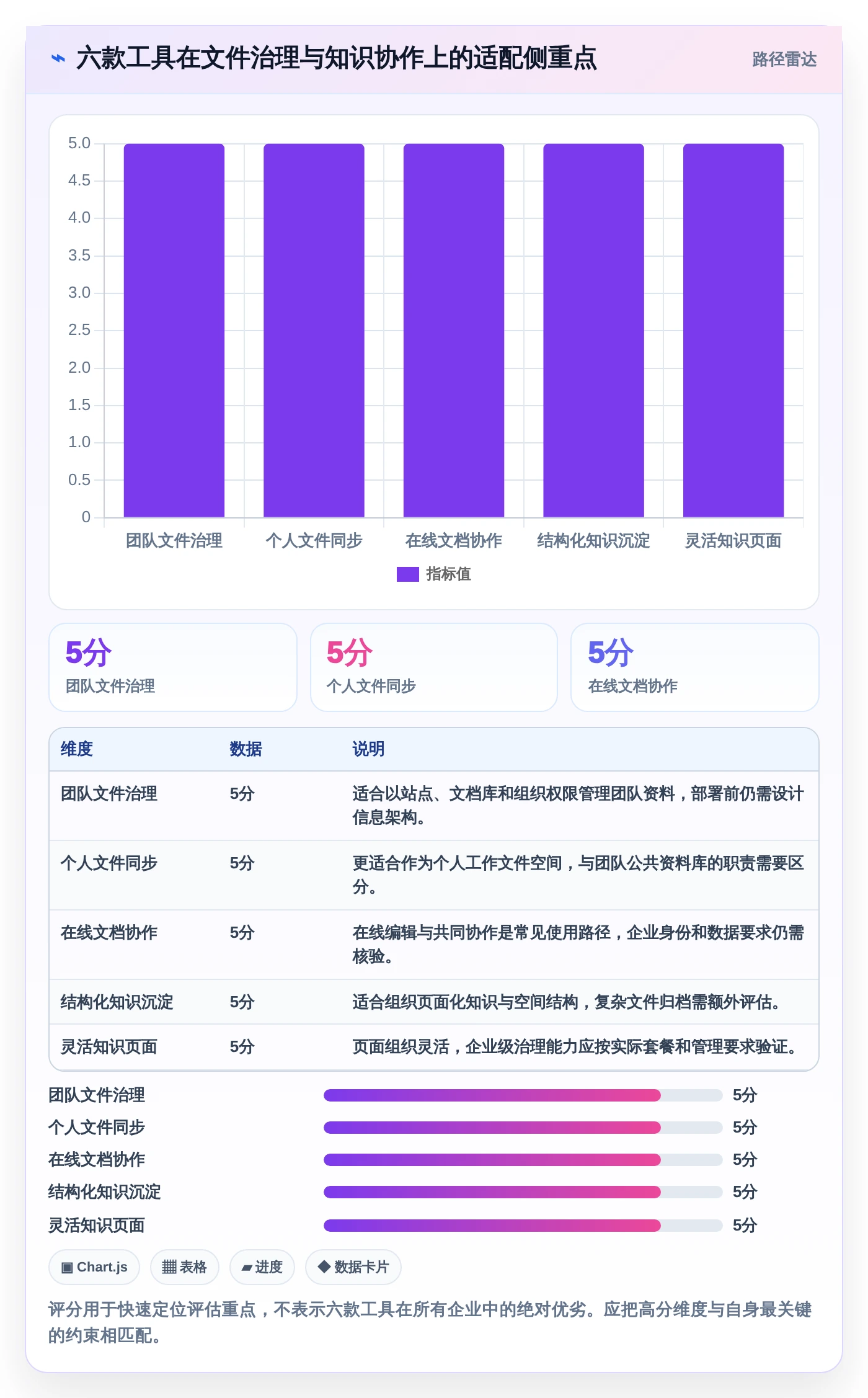Click description starting 更适合作为个人工作文件空间
868x1398 pixels.
tap(578, 875)
